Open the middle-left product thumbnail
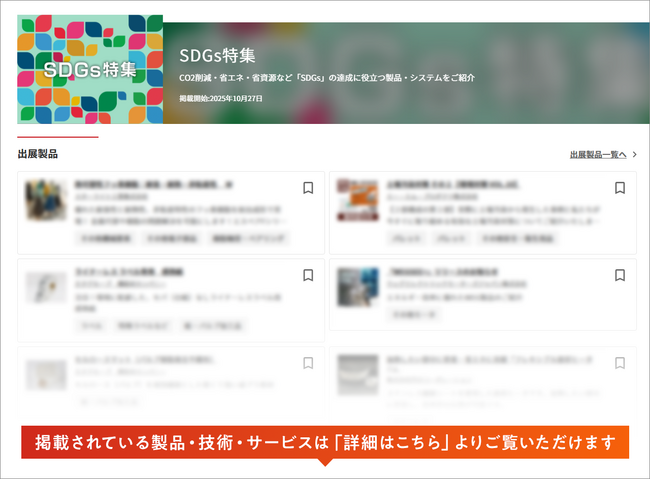 [46, 288]
